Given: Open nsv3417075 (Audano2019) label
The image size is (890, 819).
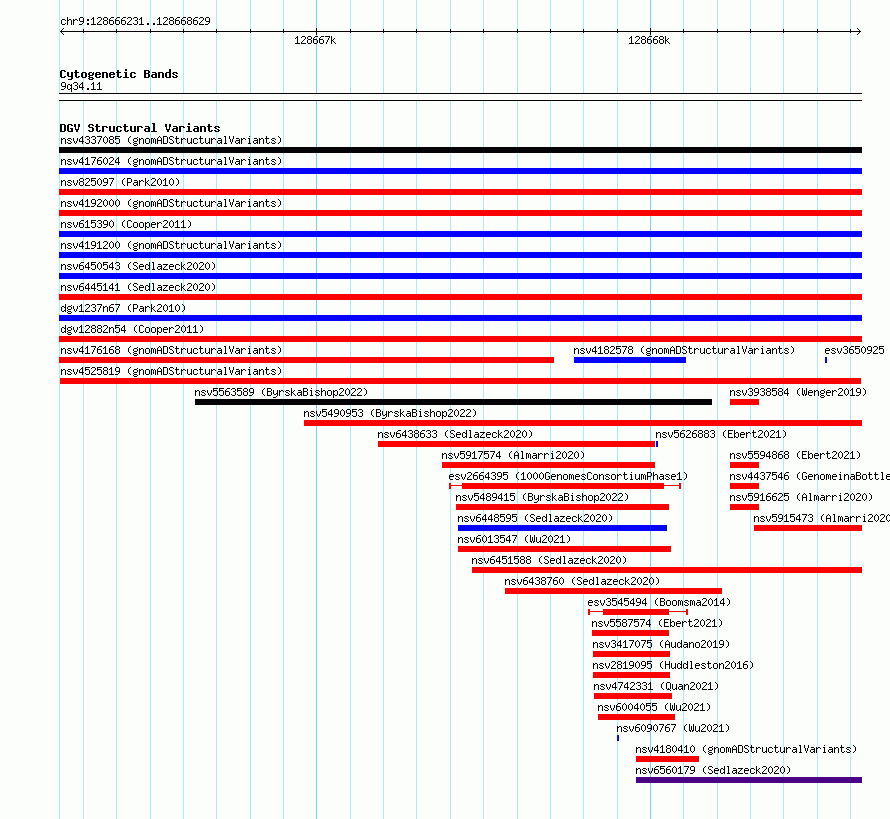Looking at the screenshot, I should coord(661,644).
